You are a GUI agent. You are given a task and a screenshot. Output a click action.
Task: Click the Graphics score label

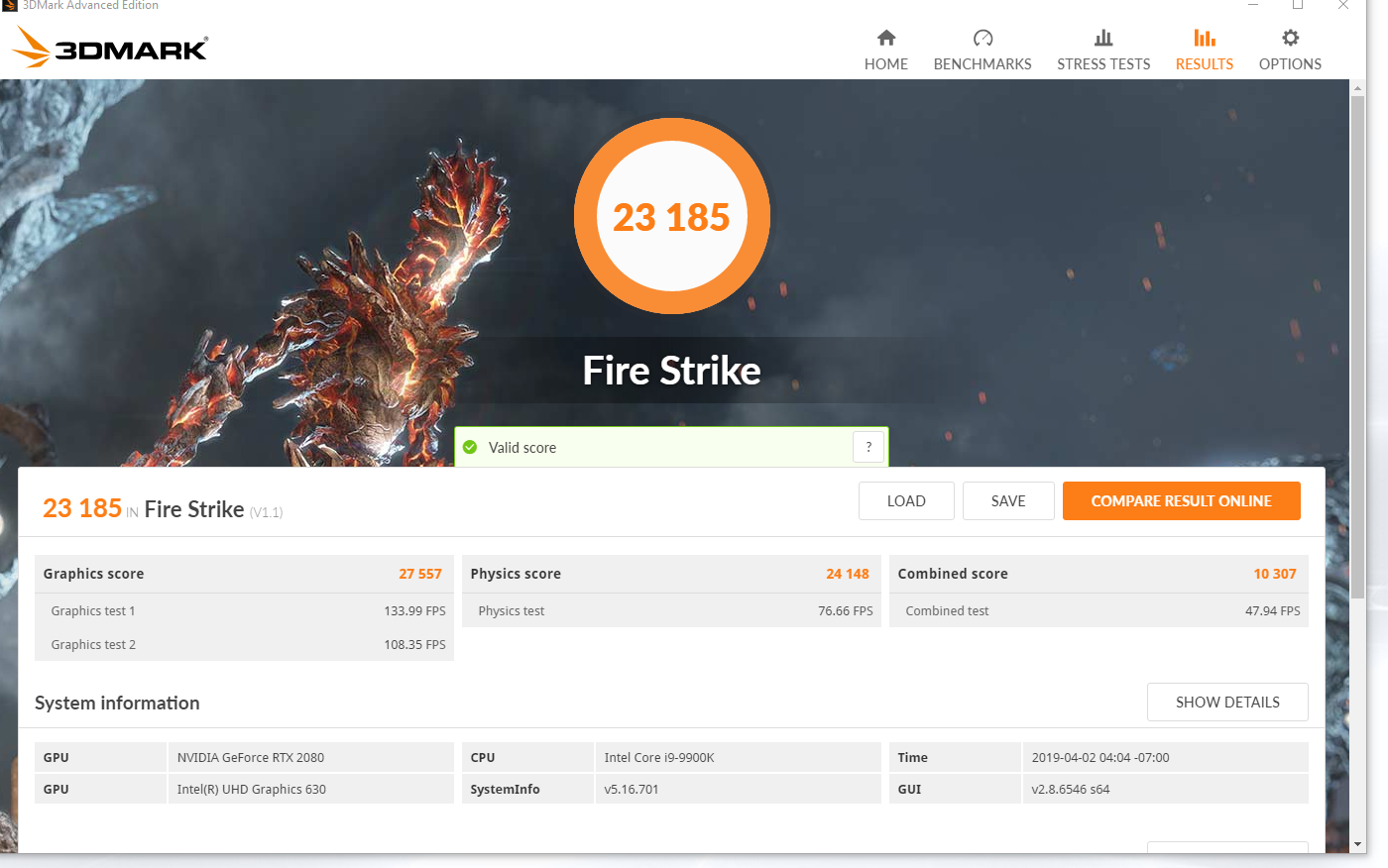(93, 574)
